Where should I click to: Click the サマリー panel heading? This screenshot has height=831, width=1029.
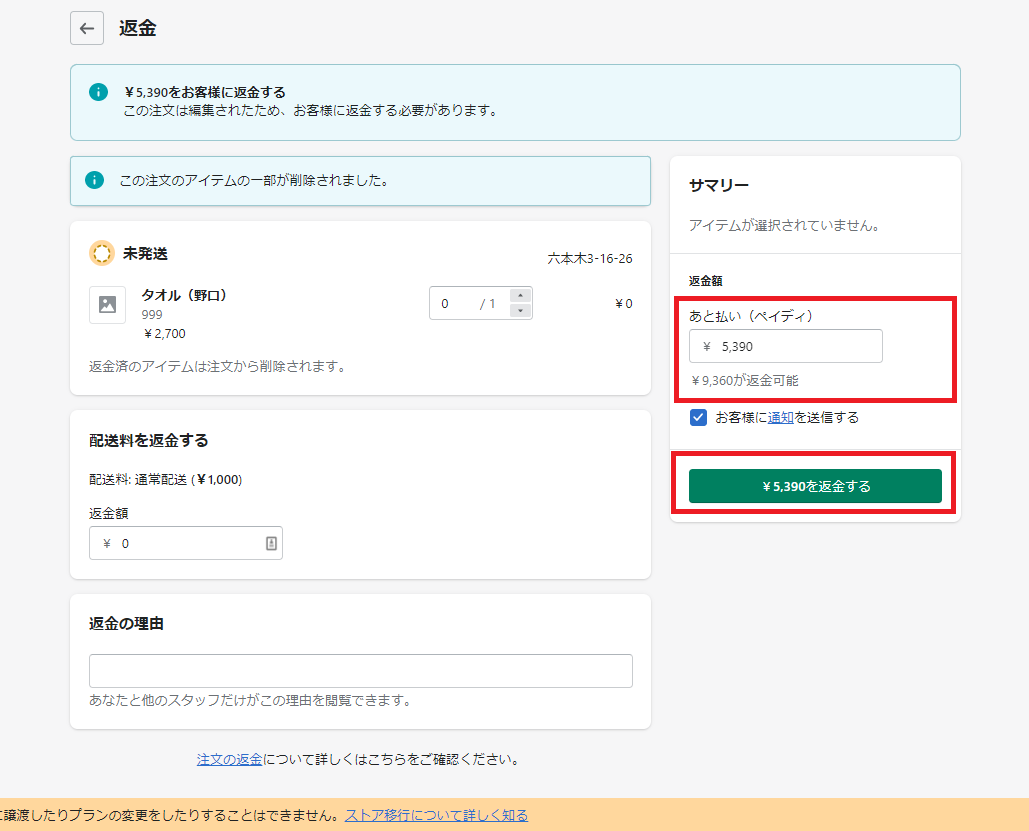click(x=719, y=185)
